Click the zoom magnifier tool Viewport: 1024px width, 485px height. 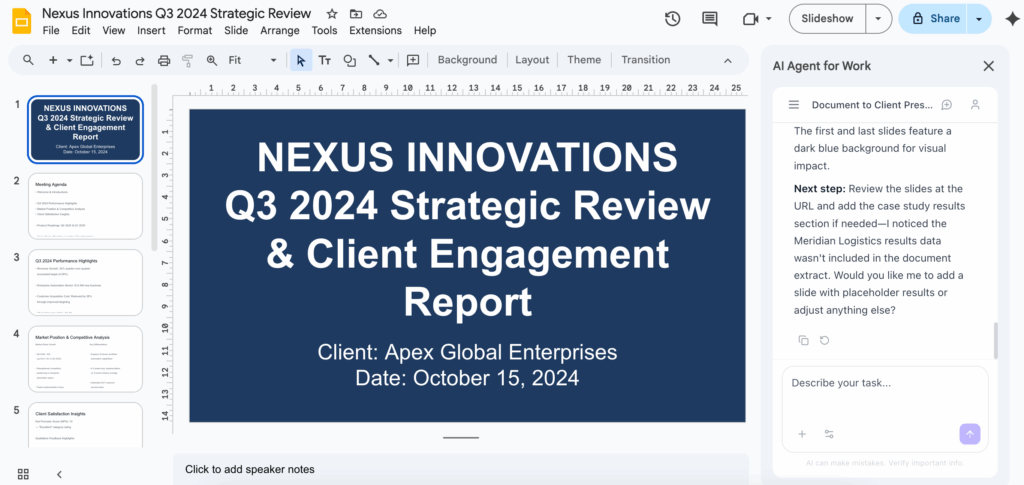[212, 60]
